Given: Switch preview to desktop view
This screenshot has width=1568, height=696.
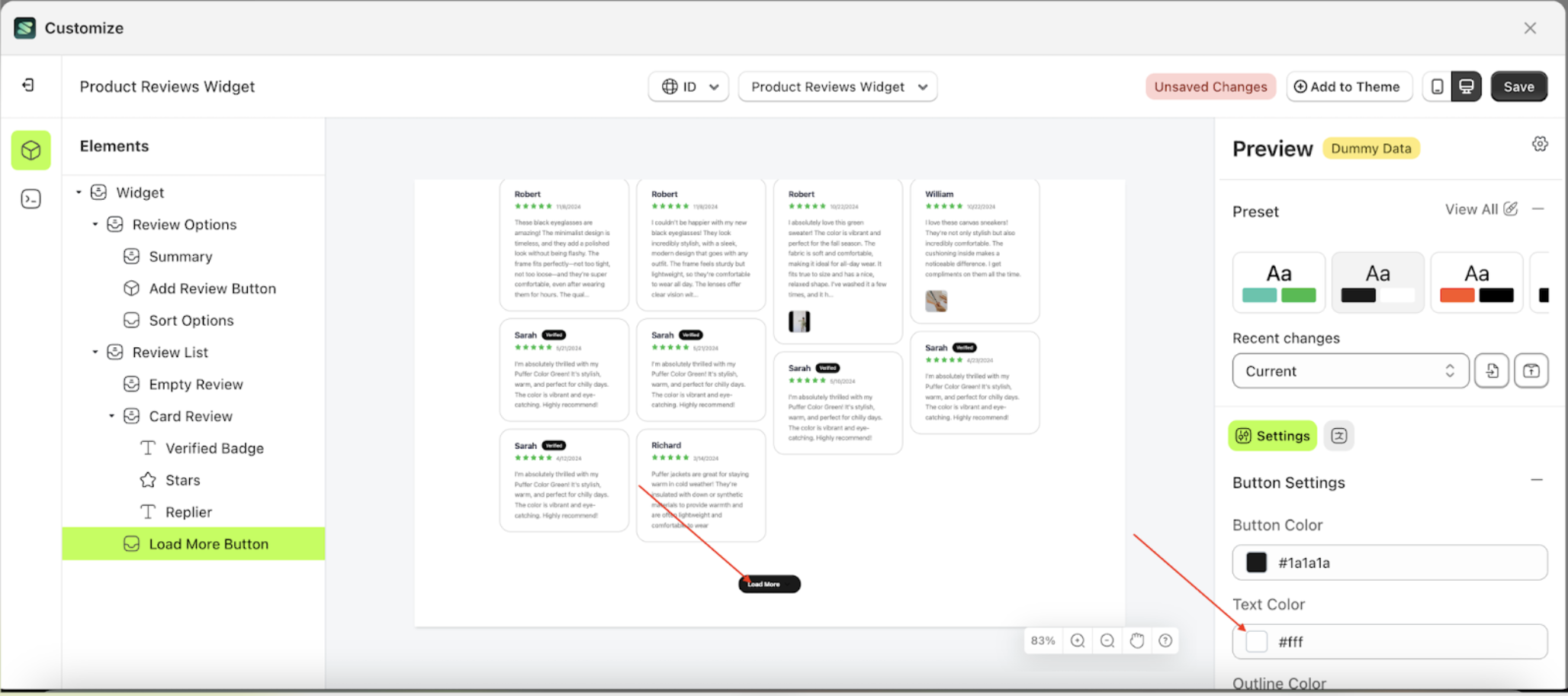Looking at the screenshot, I should [1467, 86].
